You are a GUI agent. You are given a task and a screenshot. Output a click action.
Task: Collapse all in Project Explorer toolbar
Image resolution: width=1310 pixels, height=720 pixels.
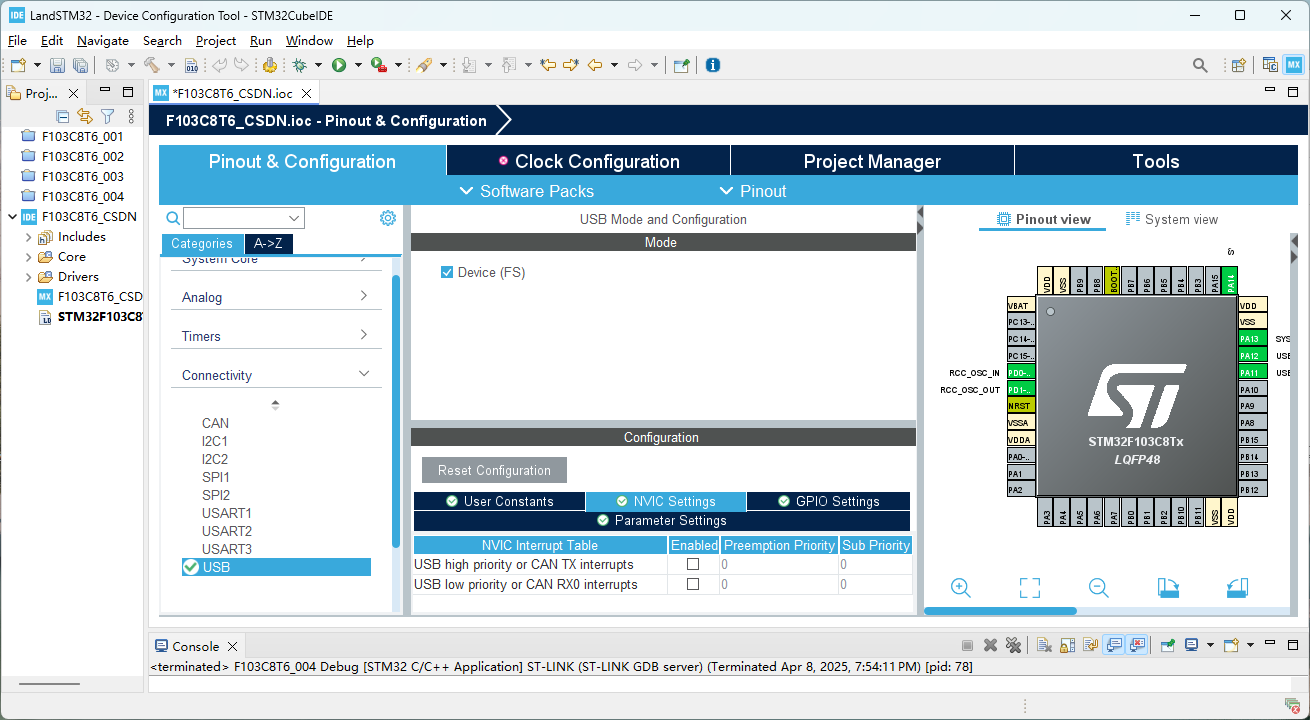[63, 117]
